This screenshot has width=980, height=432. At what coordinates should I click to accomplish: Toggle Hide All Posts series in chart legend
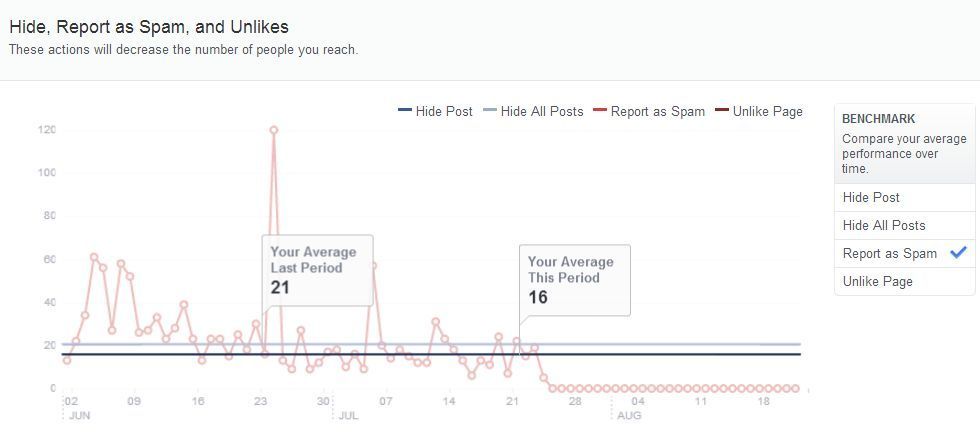tap(541, 112)
